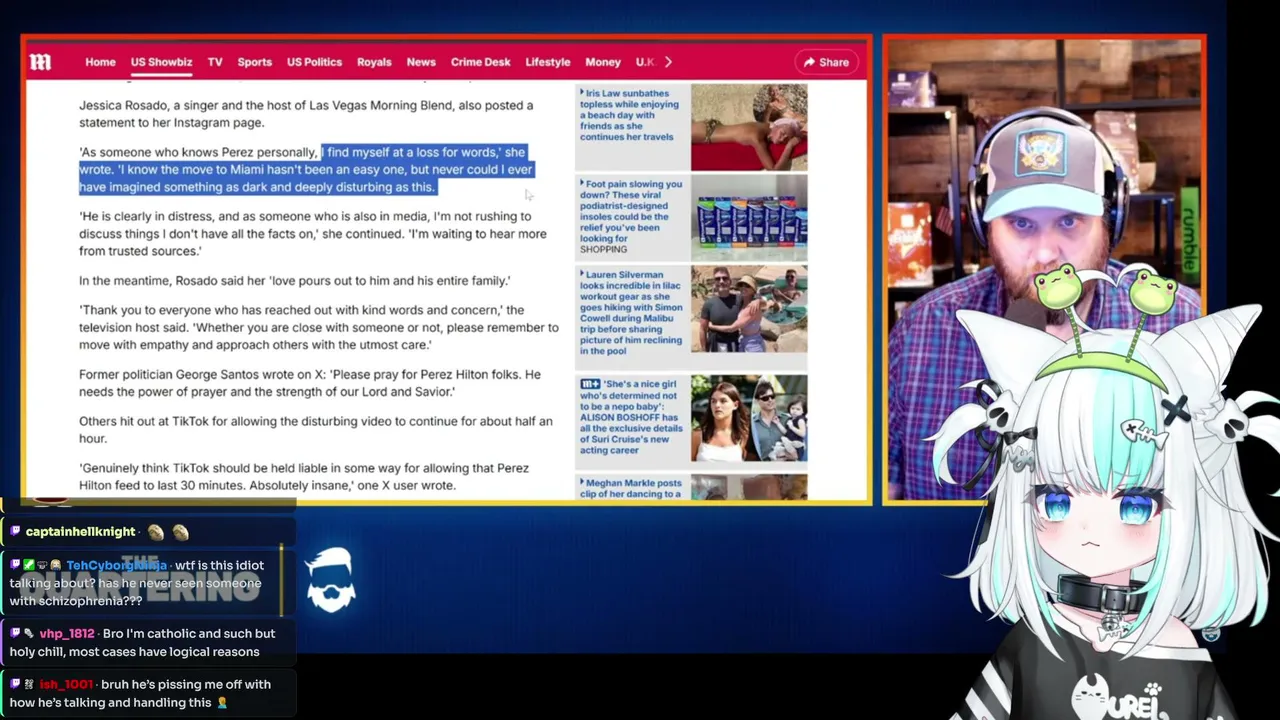Open the Money section
Viewport: 1280px width, 720px height.
coord(603,62)
